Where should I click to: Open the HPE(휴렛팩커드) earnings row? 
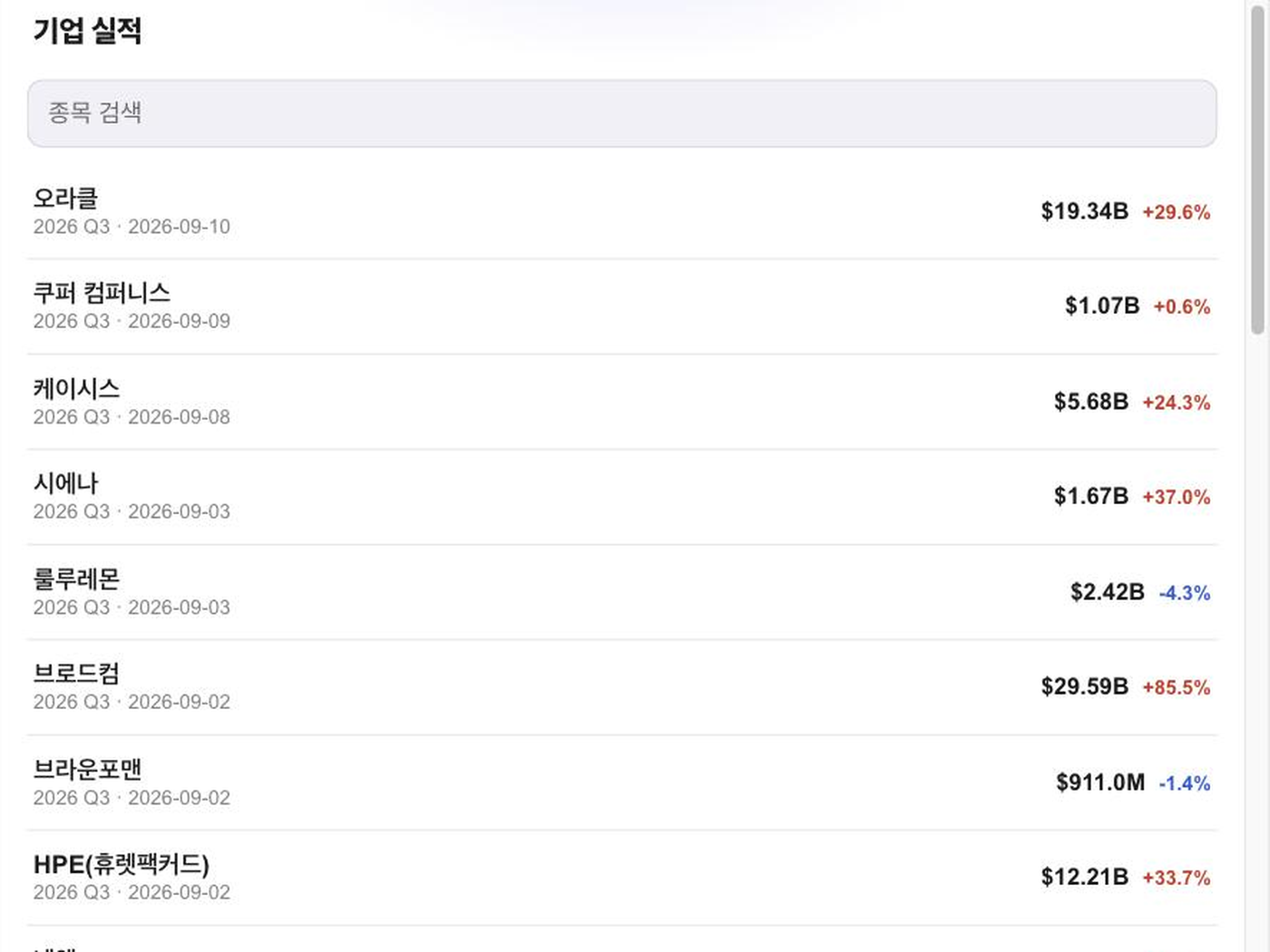(x=621, y=878)
